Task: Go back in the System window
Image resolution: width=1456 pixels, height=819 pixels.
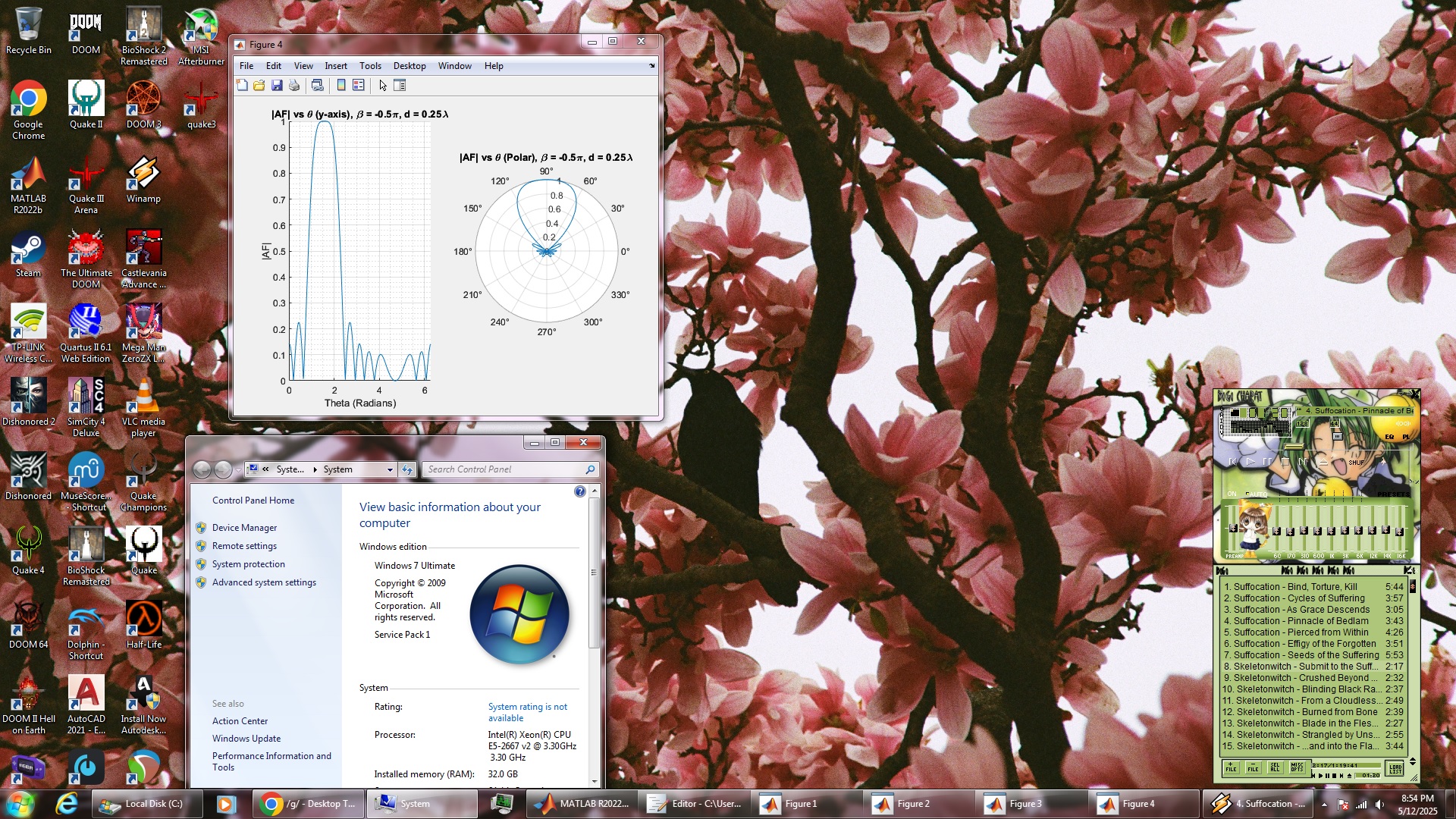Action: pos(202,469)
